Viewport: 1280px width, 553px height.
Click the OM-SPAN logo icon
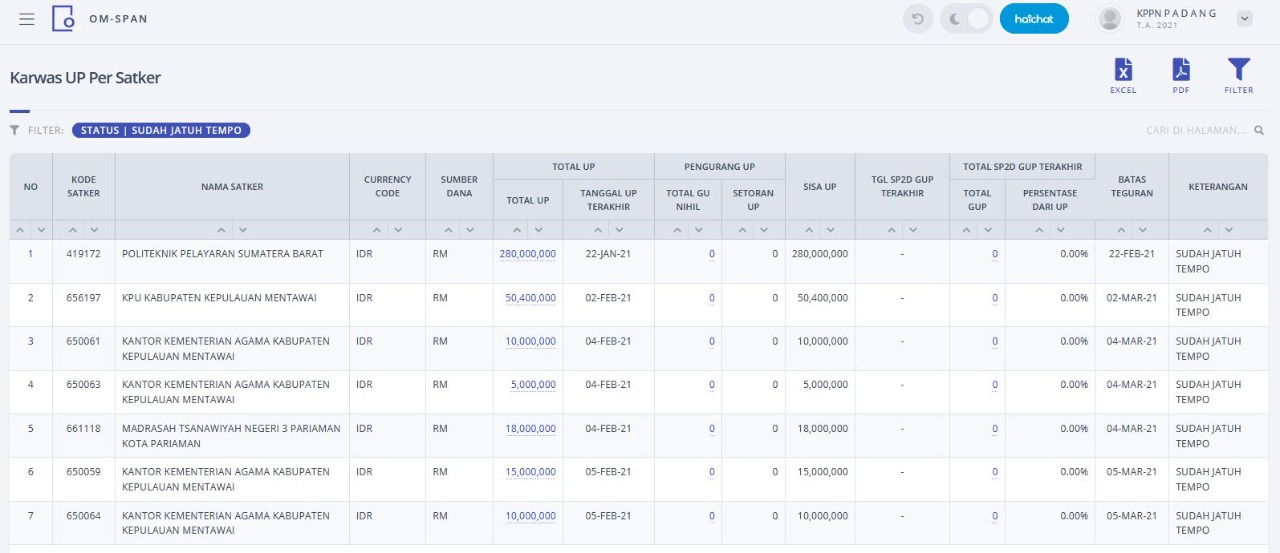tap(63, 18)
